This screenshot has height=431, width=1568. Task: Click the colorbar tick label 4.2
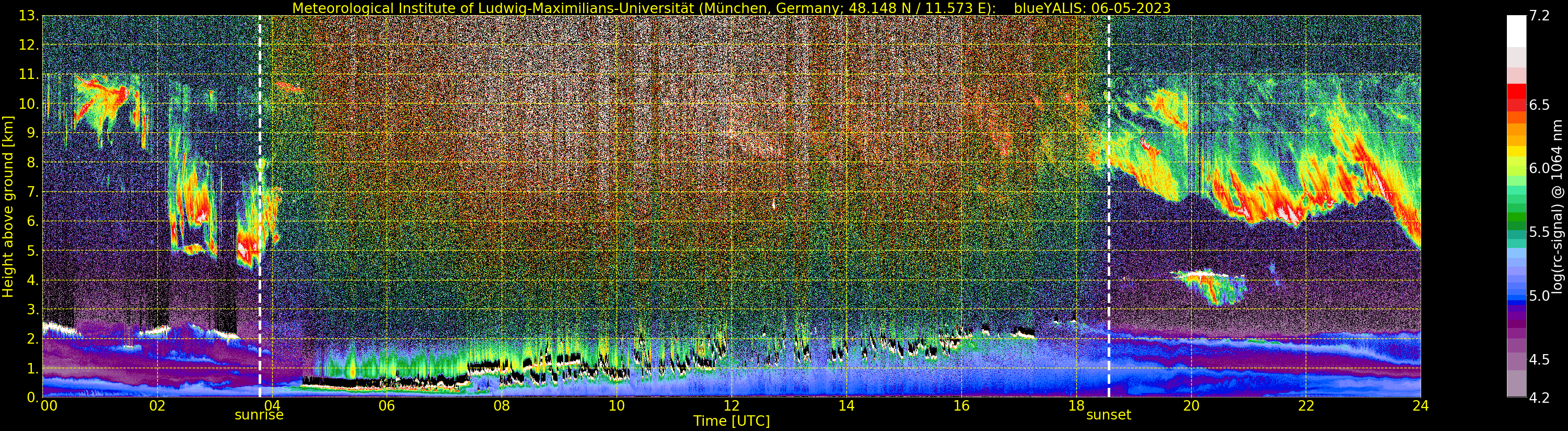(1539, 398)
